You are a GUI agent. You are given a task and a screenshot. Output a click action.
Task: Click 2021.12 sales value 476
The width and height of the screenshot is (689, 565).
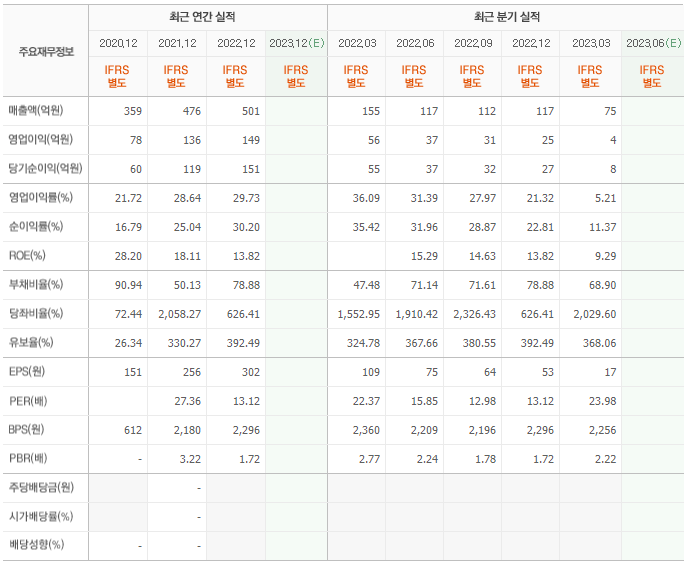[192, 111]
